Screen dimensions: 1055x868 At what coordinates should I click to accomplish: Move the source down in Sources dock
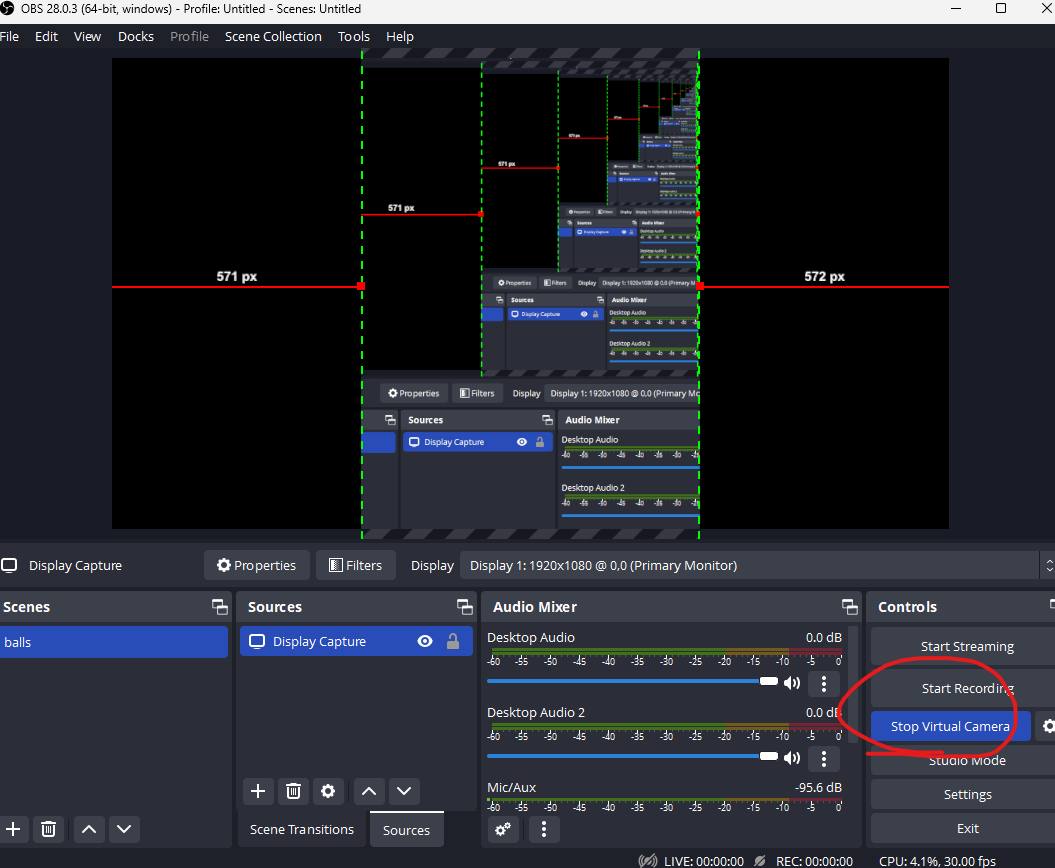[x=404, y=791]
